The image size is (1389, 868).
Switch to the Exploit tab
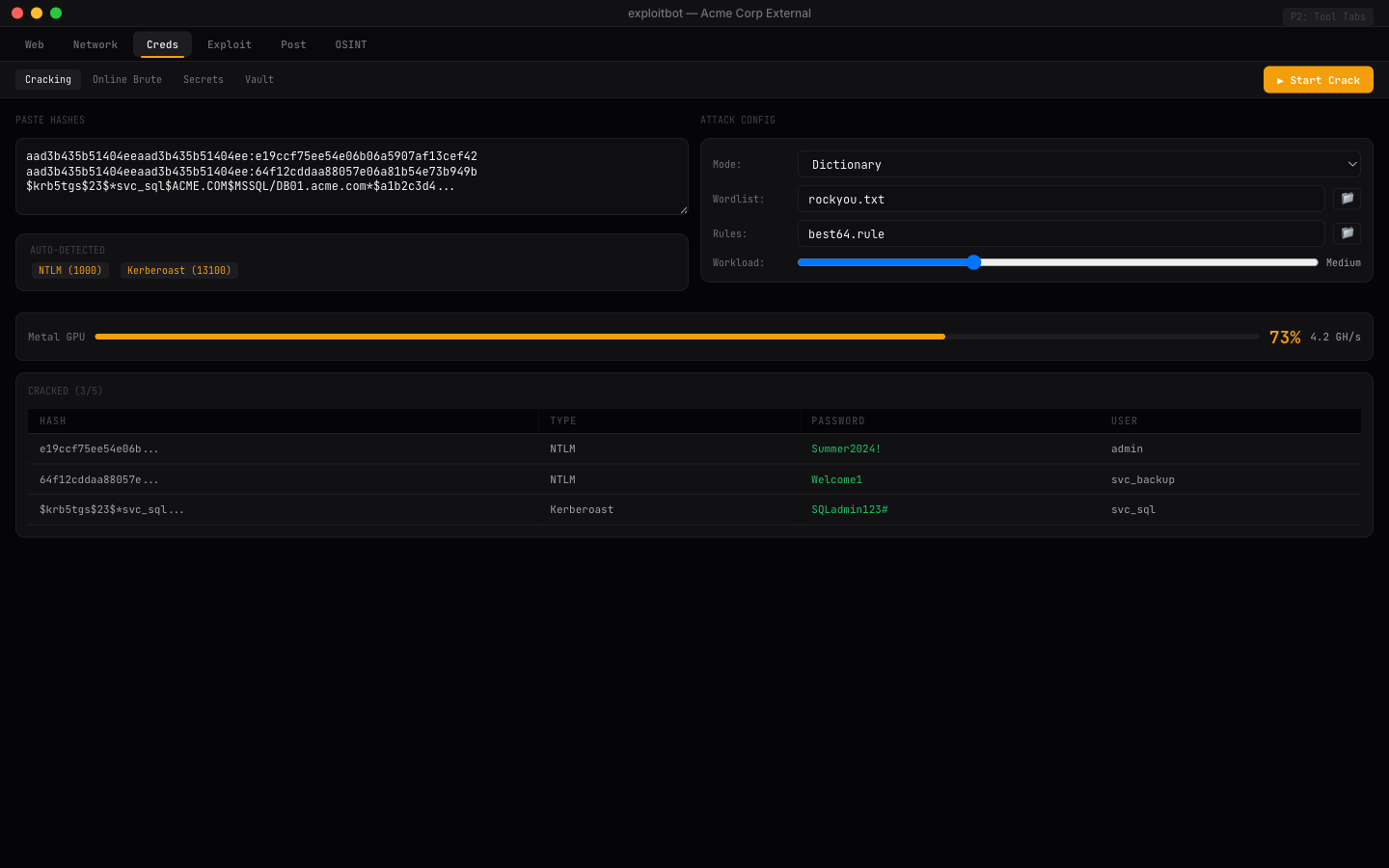[229, 44]
